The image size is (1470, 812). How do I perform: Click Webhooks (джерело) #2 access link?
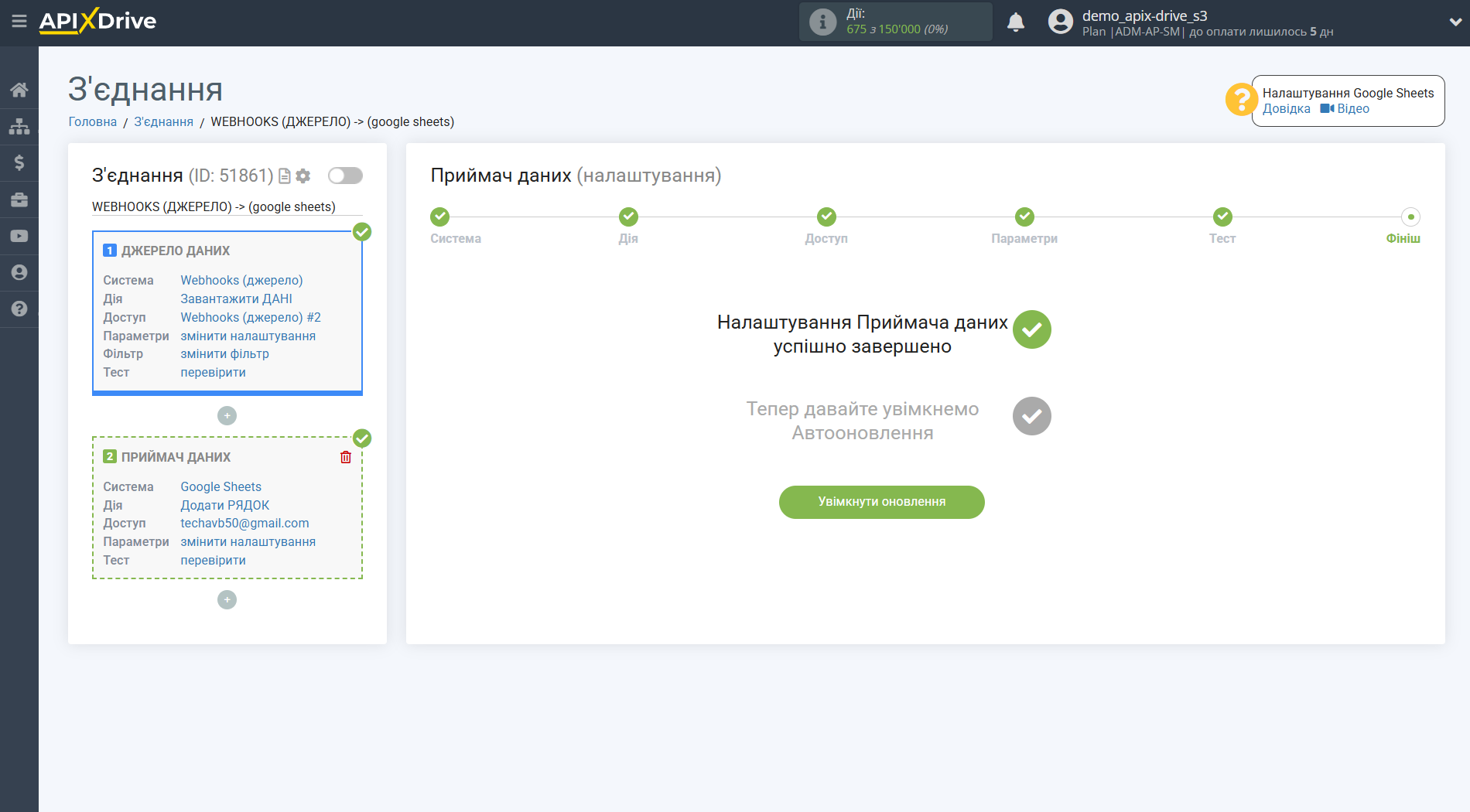[x=251, y=317]
